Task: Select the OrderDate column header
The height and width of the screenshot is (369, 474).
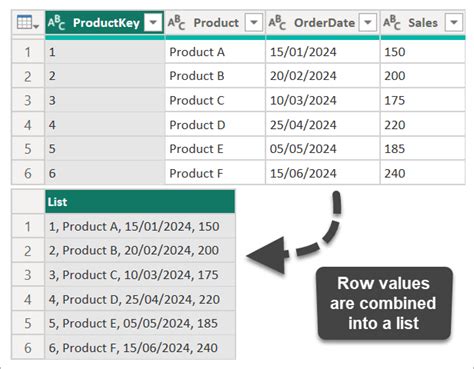Action: (323, 22)
